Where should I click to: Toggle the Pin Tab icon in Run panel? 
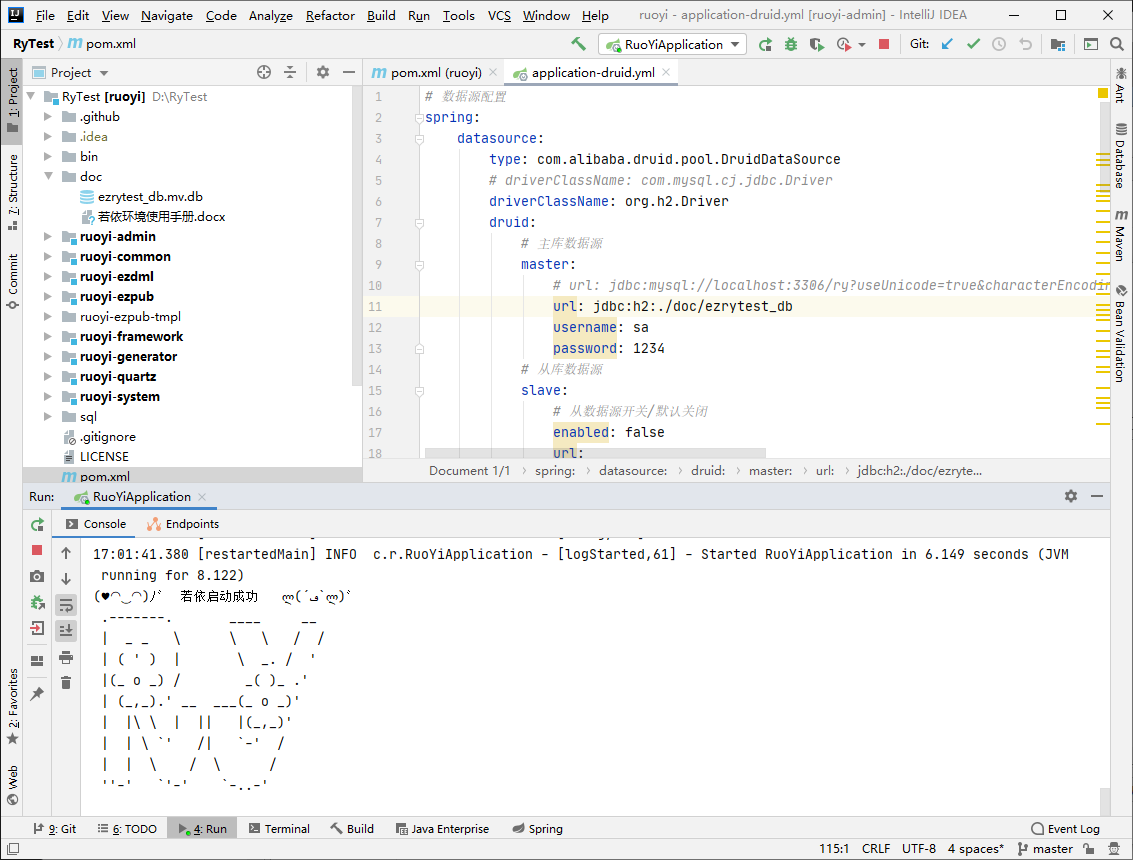37,693
